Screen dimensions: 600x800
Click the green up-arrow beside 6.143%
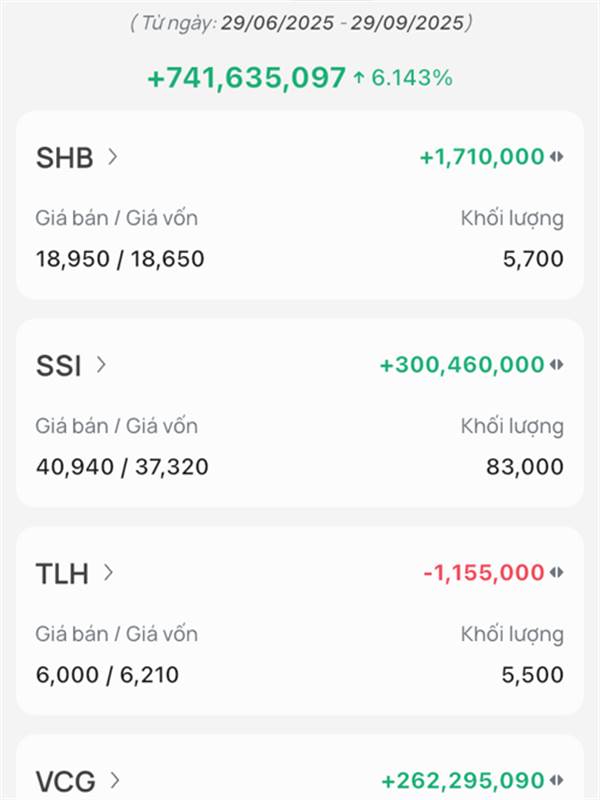(359, 78)
